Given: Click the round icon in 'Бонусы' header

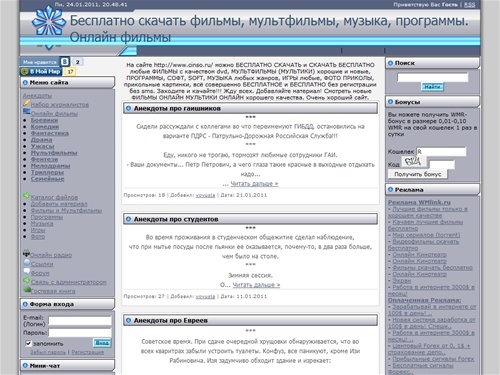Looking at the screenshot, I should (x=391, y=102).
